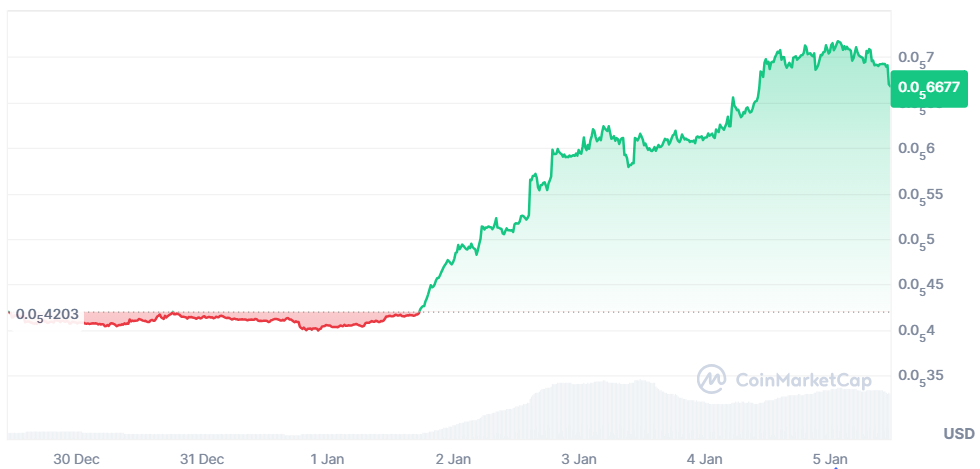980x469 pixels.
Task: Click the 0.0₅45 price axis label
Action: click(x=921, y=286)
